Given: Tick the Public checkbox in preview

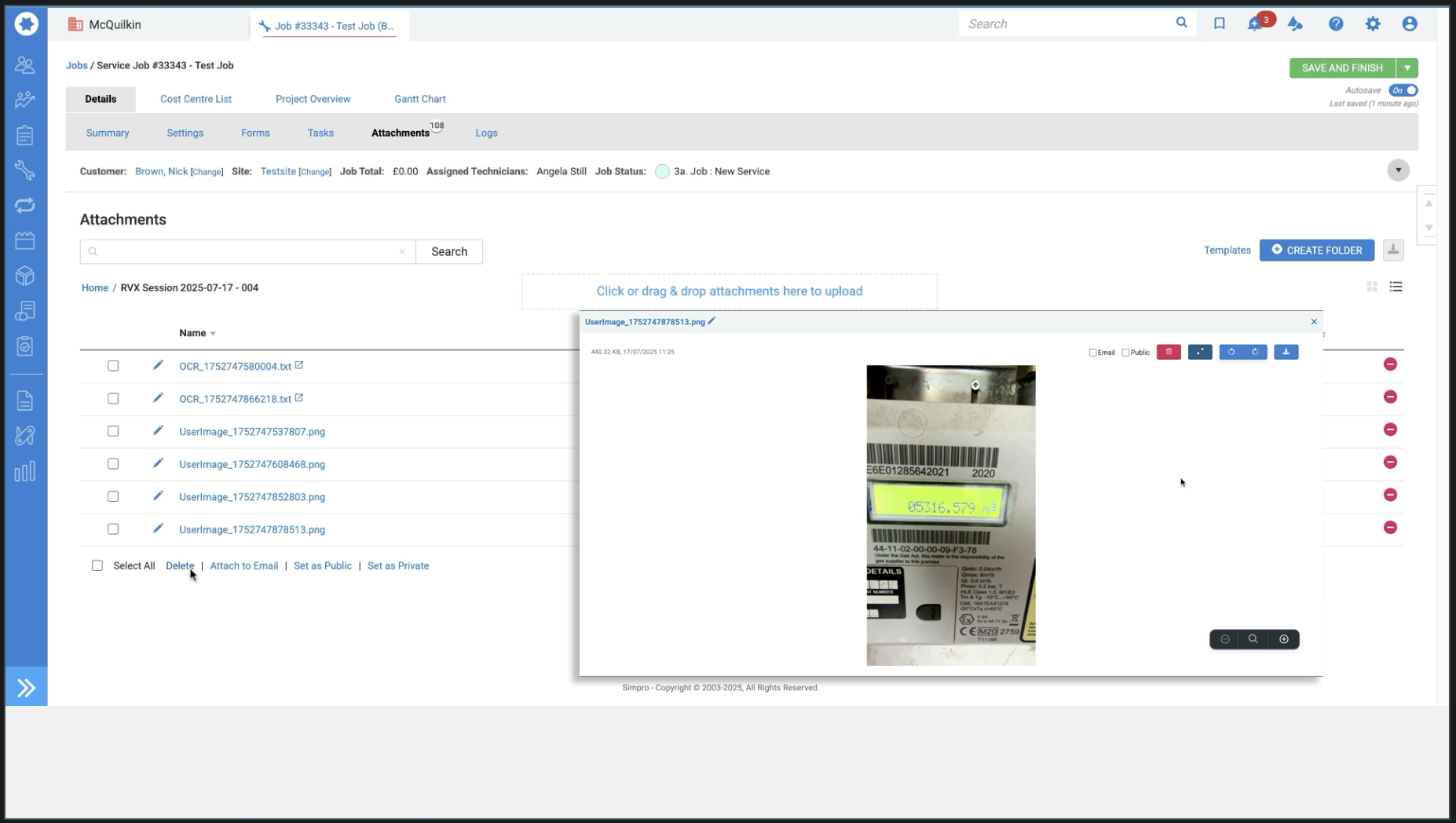Looking at the screenshot, I should pyautogui.click(x=1125, y=353).
